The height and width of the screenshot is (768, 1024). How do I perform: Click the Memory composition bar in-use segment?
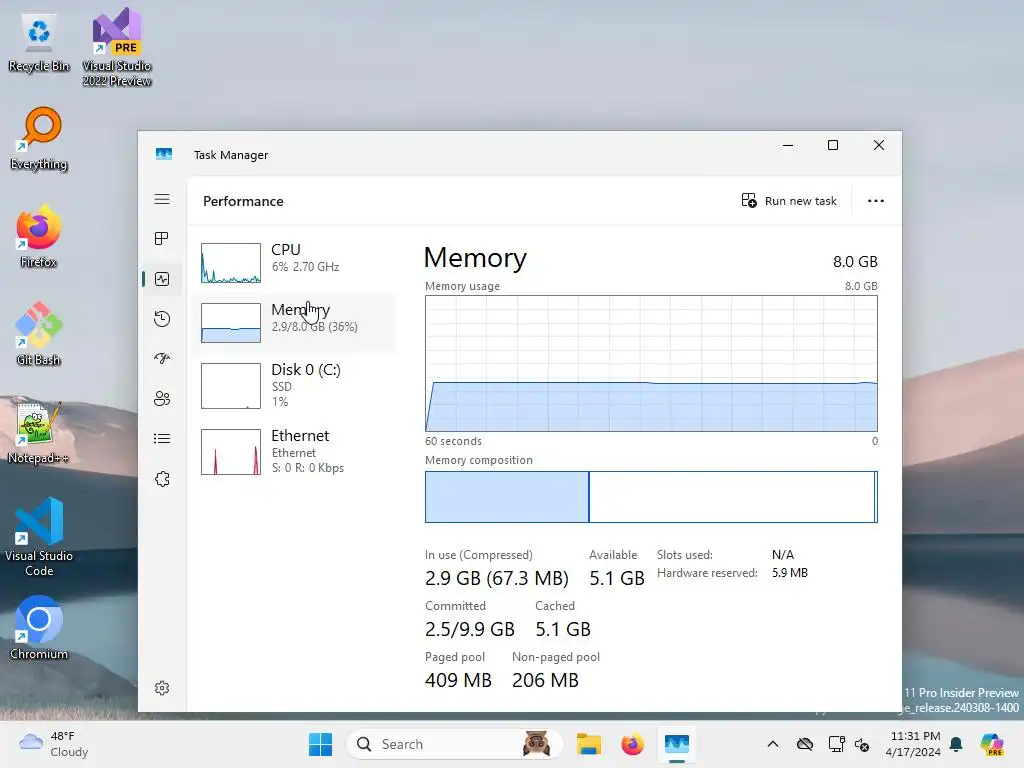tap(507, 497)
